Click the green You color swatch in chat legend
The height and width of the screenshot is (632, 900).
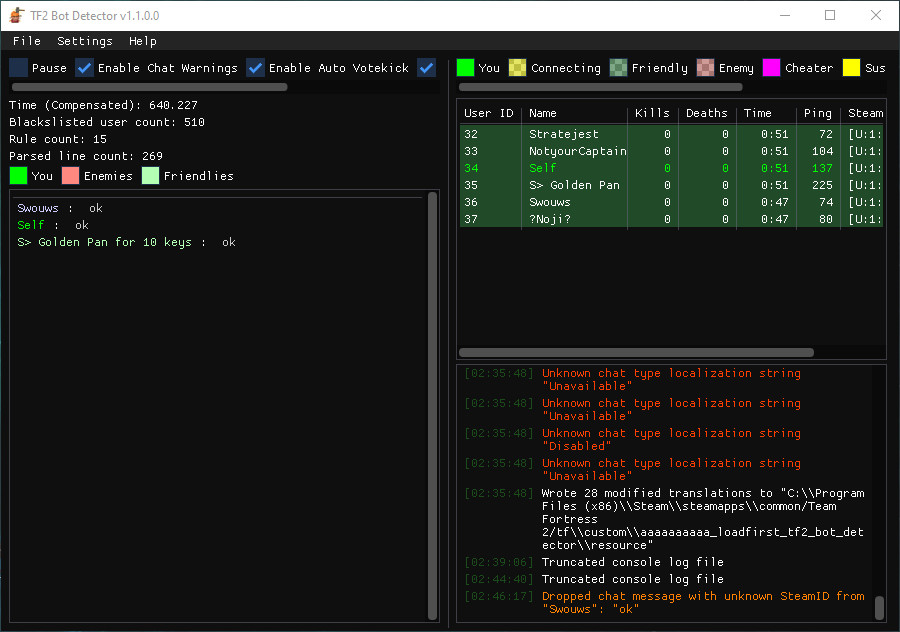[18, 176]
